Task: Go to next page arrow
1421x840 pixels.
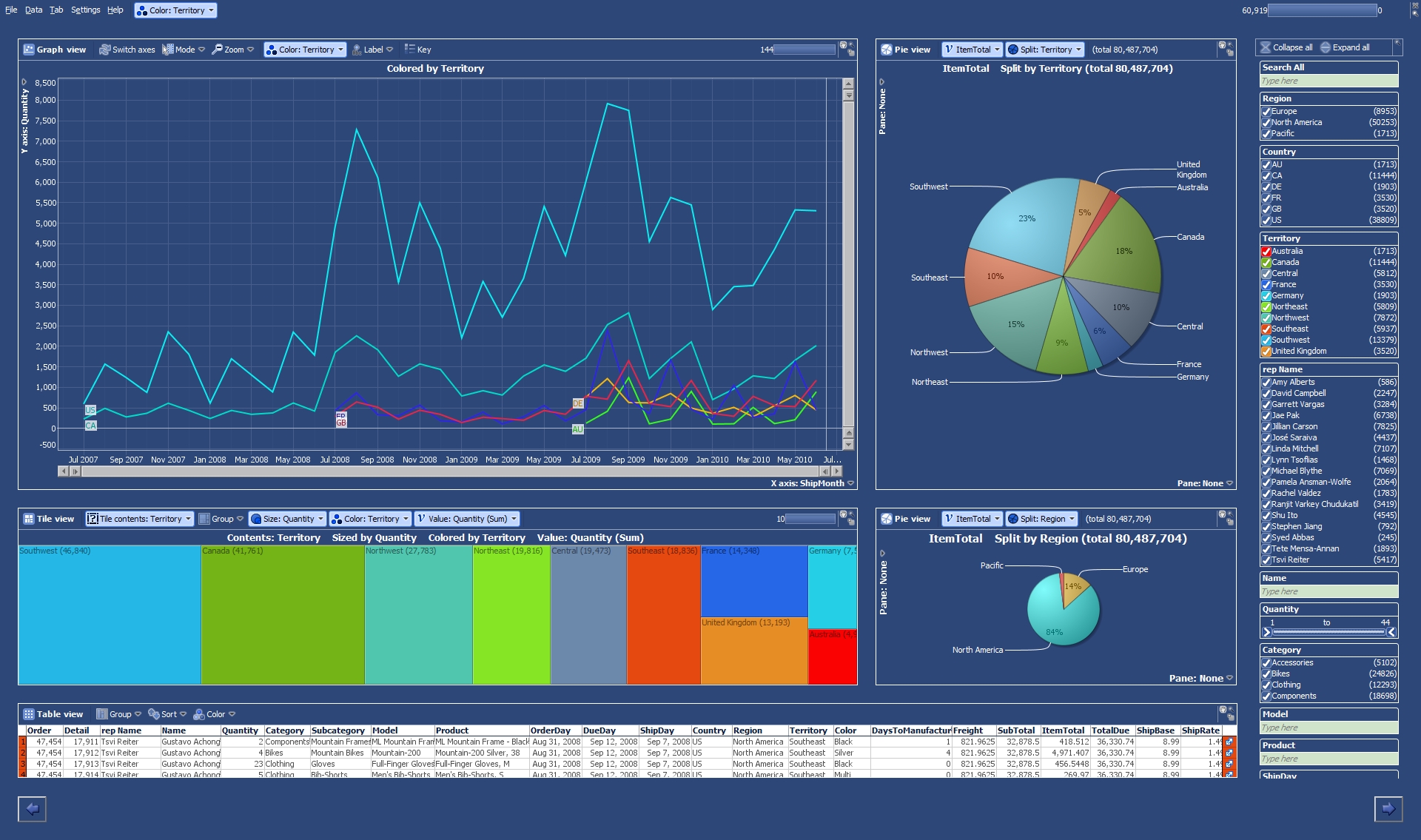Action: point(1388,809)
